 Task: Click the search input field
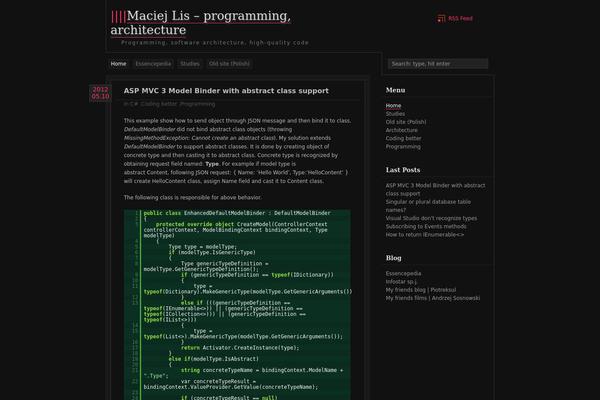coord(438,64)
